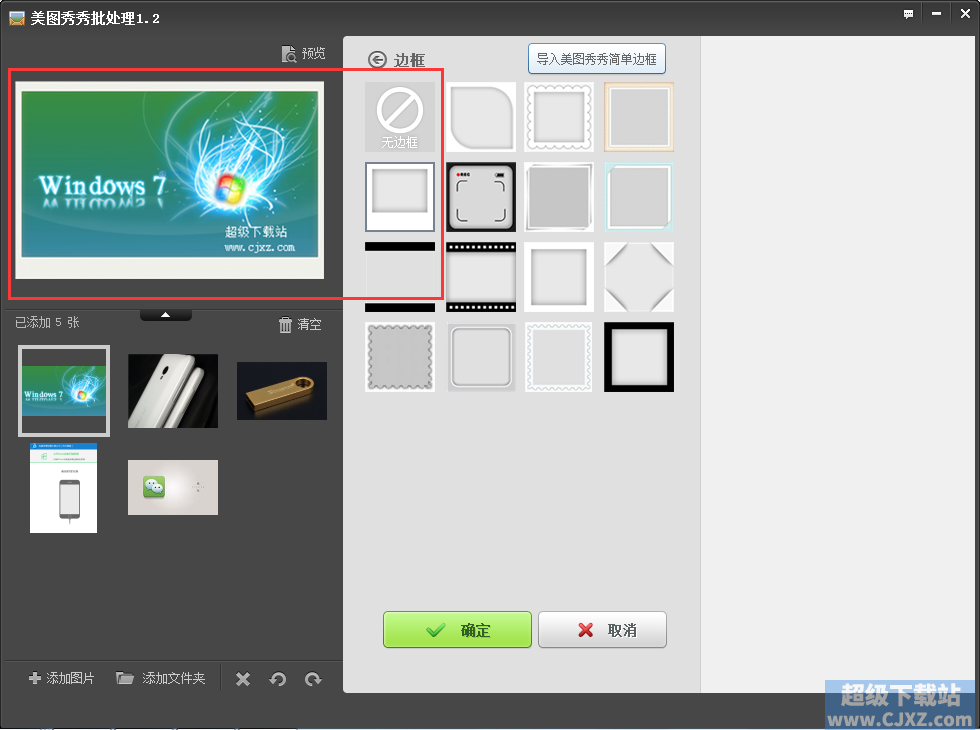980x730 pixels.
Task: Apply the black top-and-bottom bars frame
Action: tap(400, 277)
